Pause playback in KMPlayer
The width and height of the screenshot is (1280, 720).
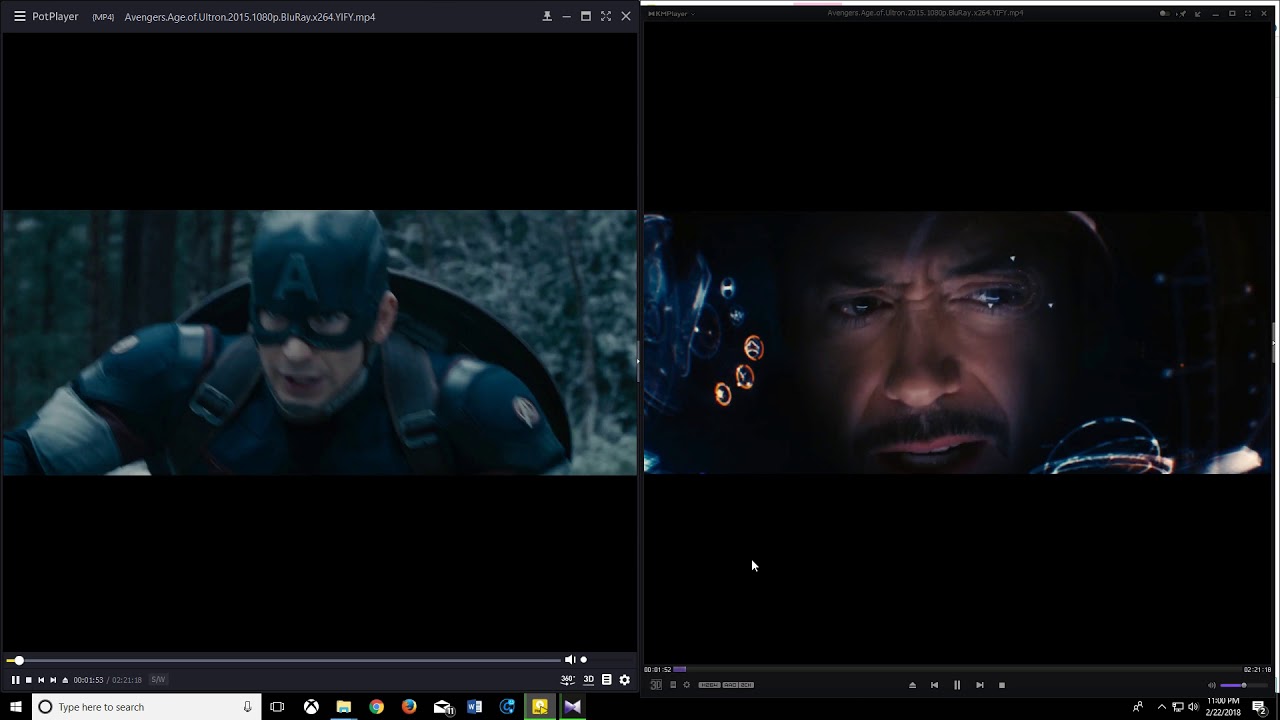pyautogui.click(x=957, y=685)
